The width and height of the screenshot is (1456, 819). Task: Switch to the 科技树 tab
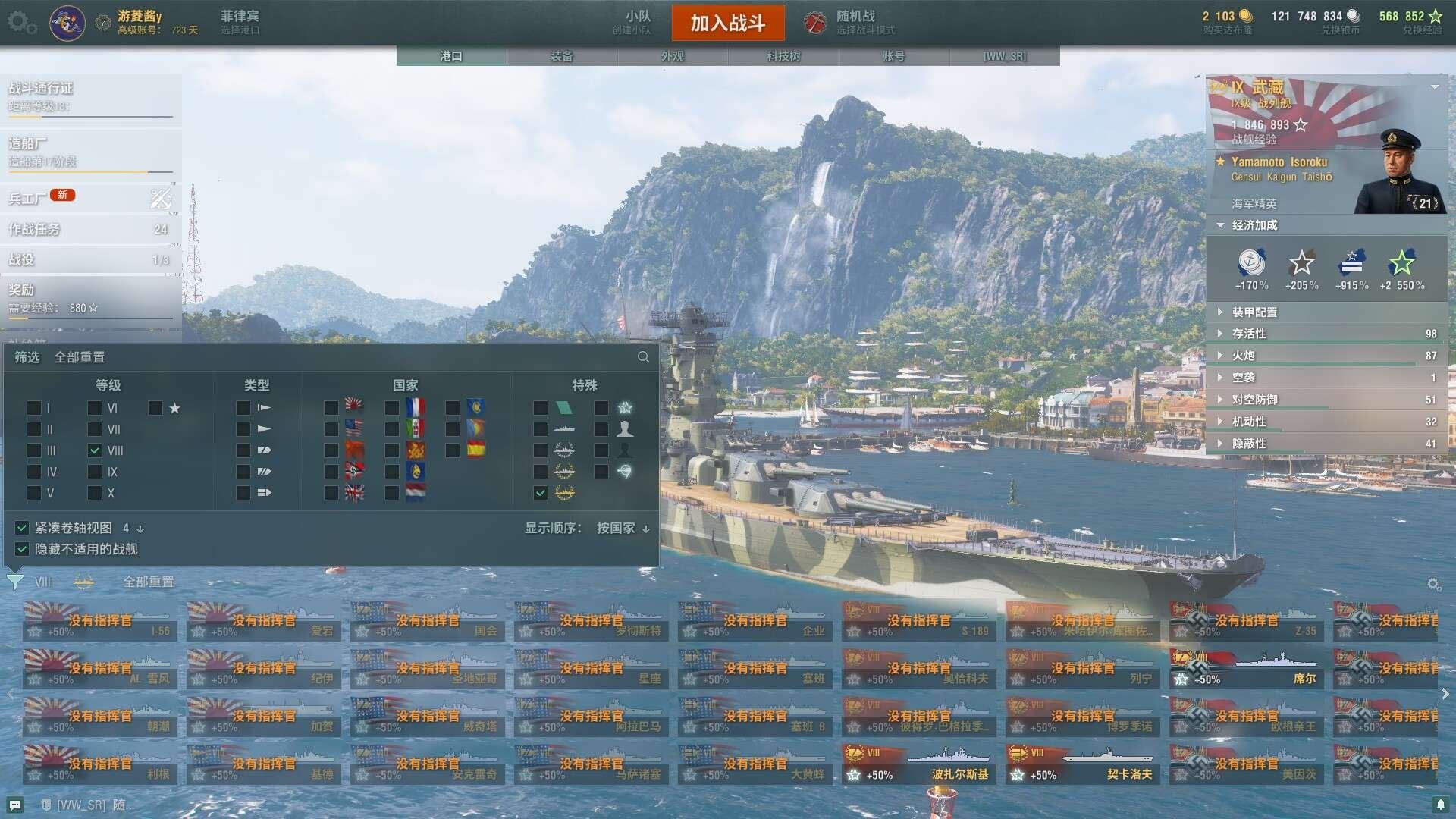point(783,56)
